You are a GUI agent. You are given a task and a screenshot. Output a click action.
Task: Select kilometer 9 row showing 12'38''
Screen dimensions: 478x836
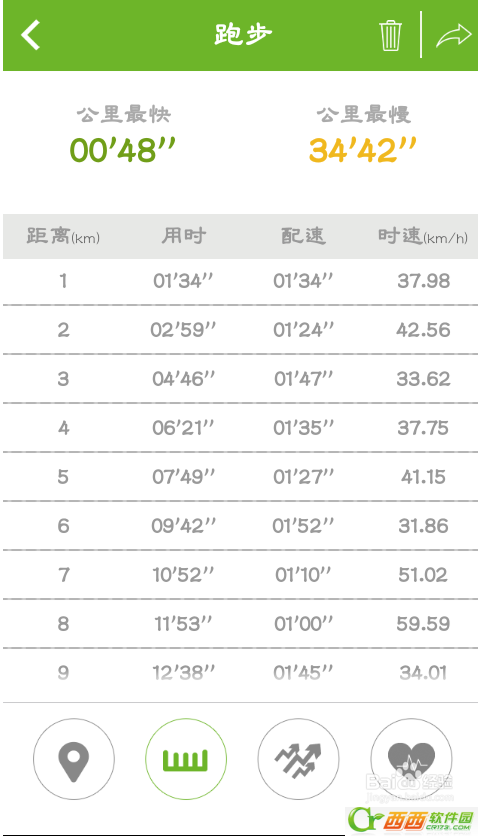240,674
